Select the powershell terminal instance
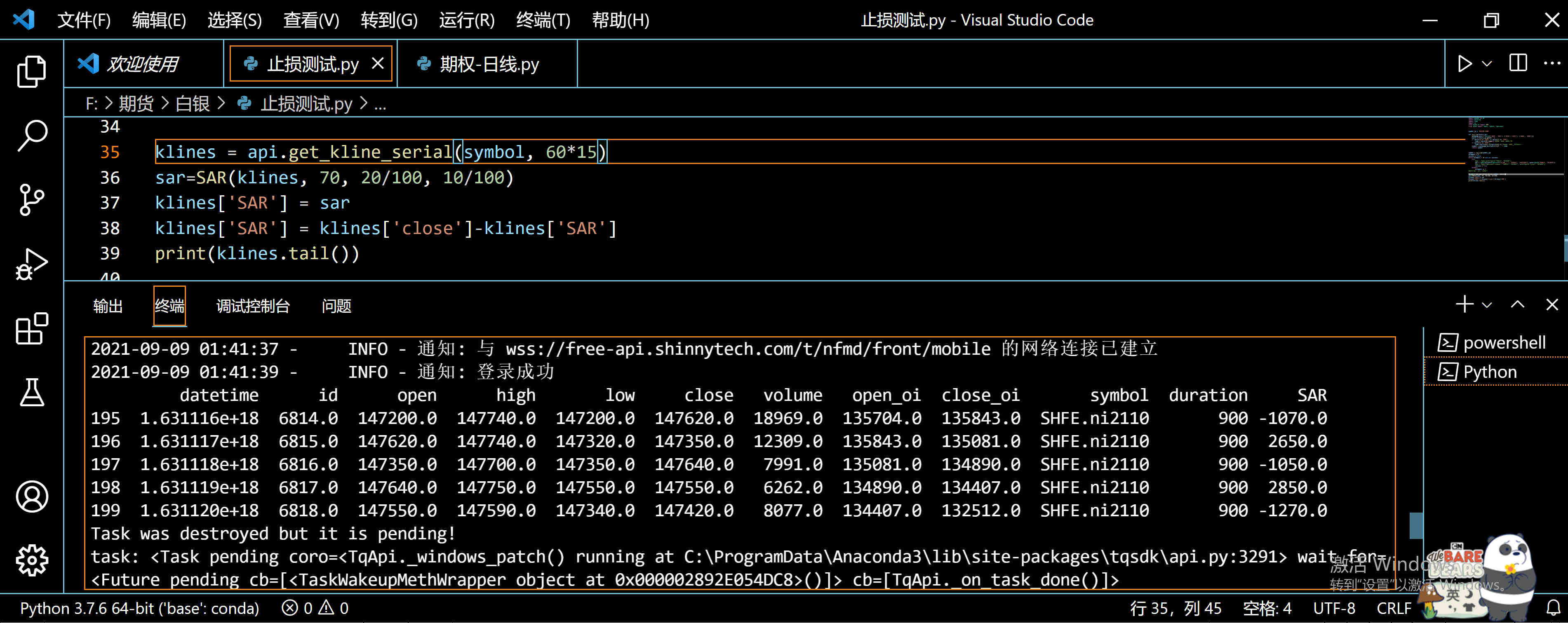The height and width of the screenshot is (623, 1568). (1495, 342)
